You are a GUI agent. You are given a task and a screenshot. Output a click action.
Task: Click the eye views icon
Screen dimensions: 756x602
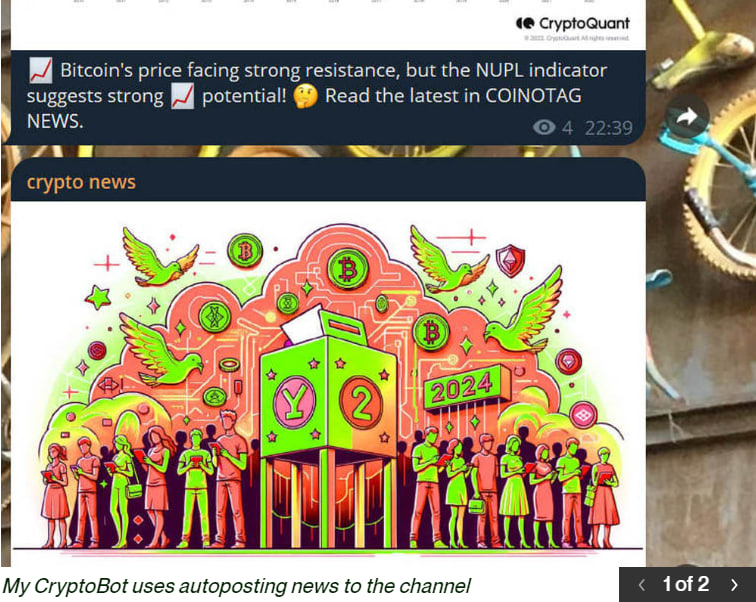pyautogui.click(x=544, y=127)
